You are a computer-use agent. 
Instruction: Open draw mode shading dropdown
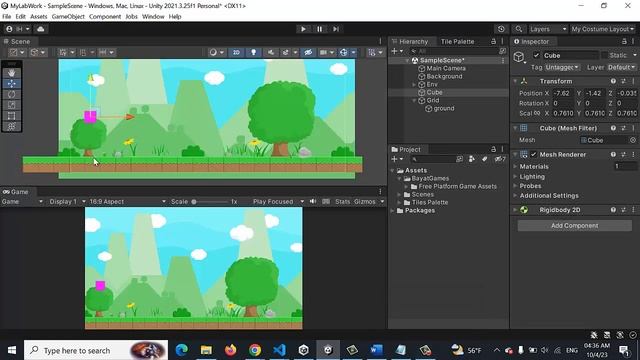click(x=216, y=52)
